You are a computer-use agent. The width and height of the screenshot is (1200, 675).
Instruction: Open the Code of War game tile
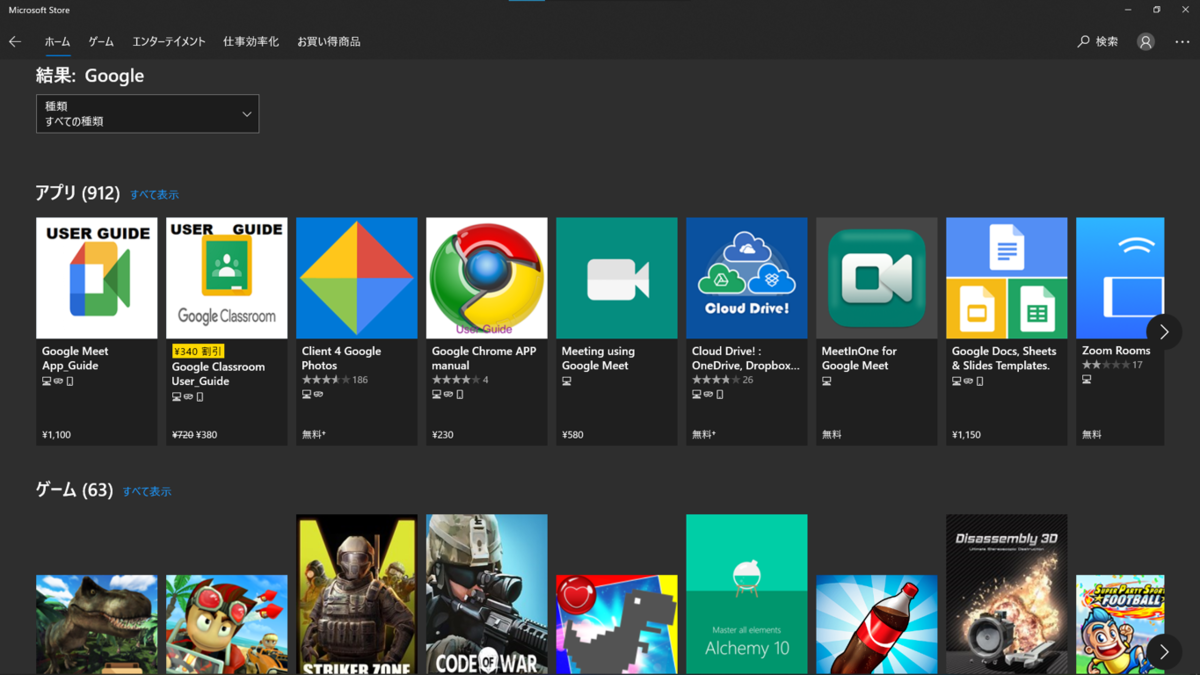point(487,595)
